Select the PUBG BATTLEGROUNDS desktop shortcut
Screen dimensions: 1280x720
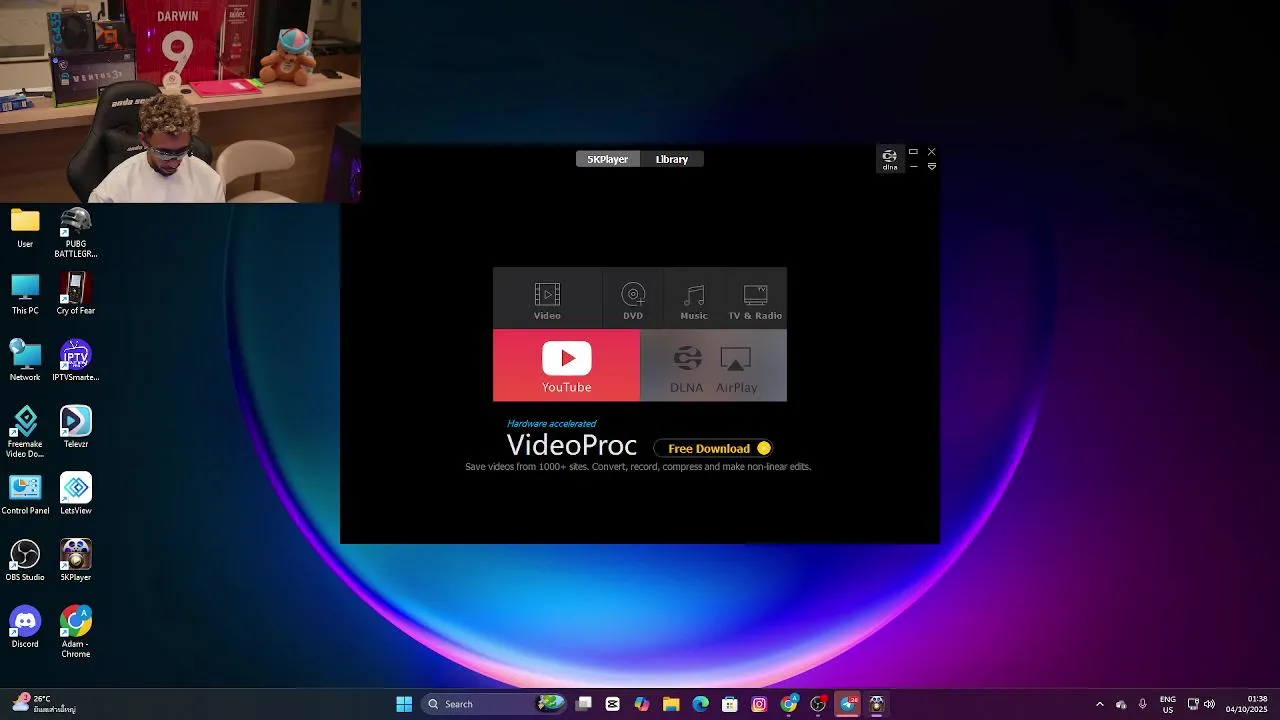(x=76, y=233)
